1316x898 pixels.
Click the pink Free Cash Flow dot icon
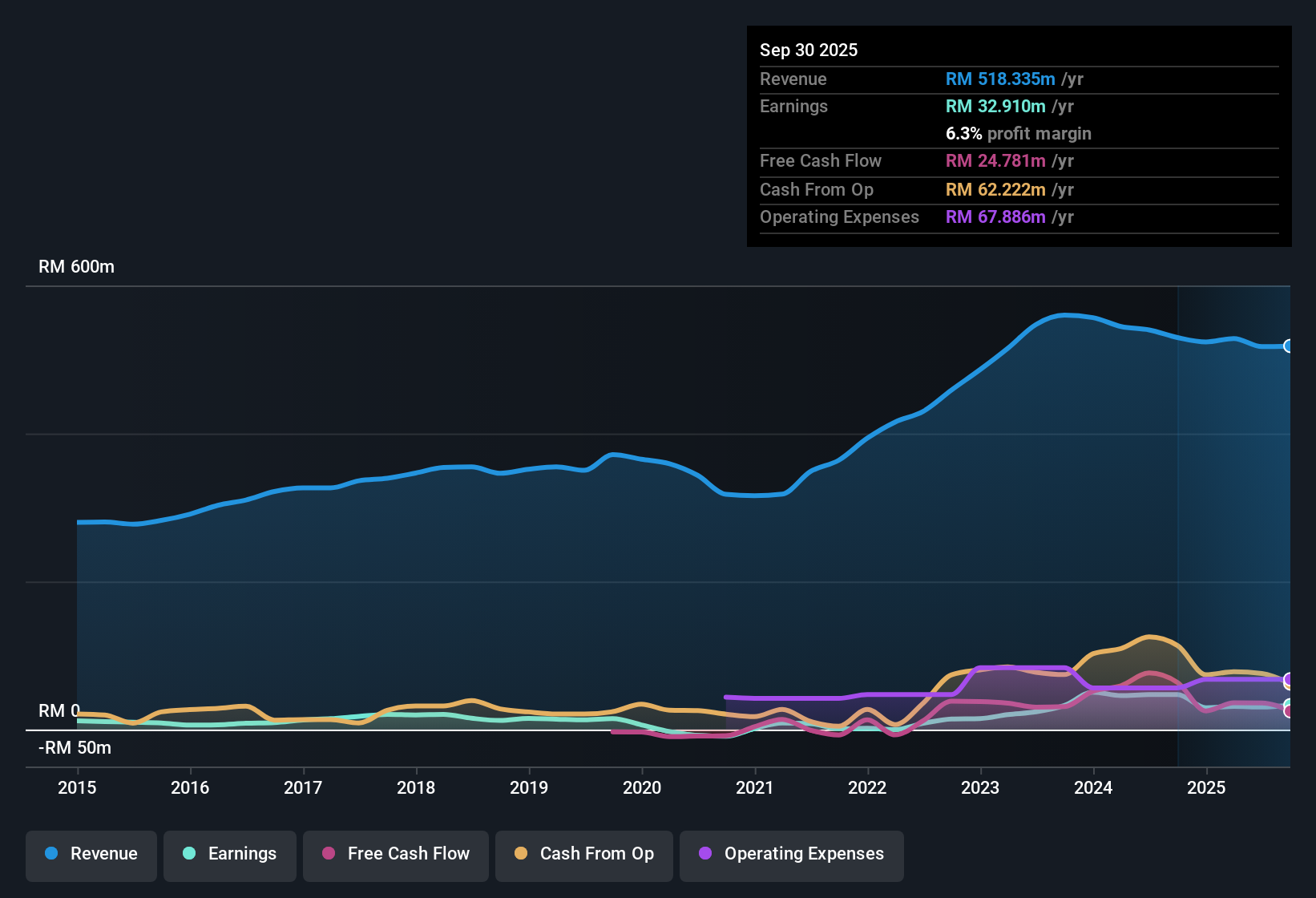coord(327,854)
